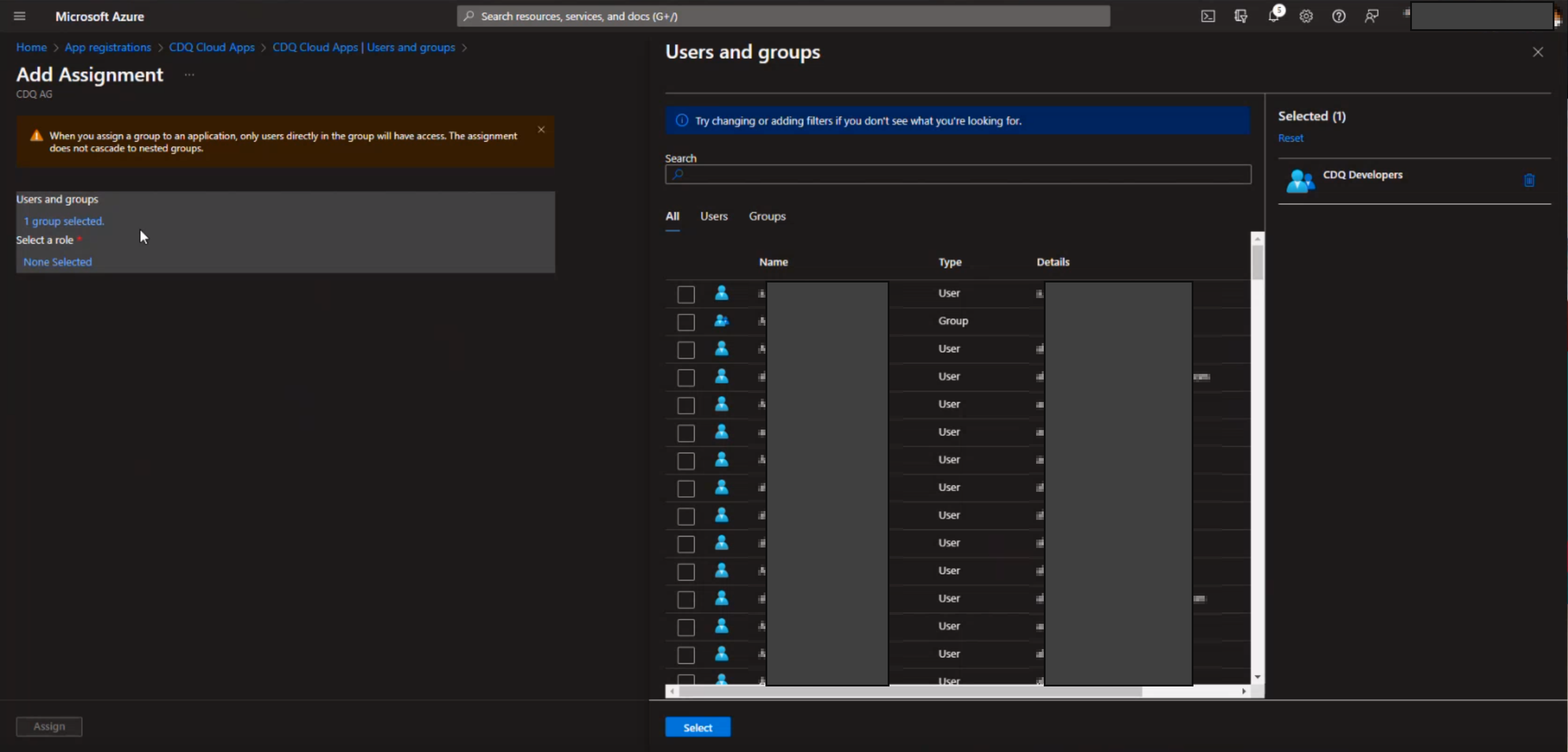Close the Users and groups panel
The image size is (1568, 752).
(x=1538, y=52)
